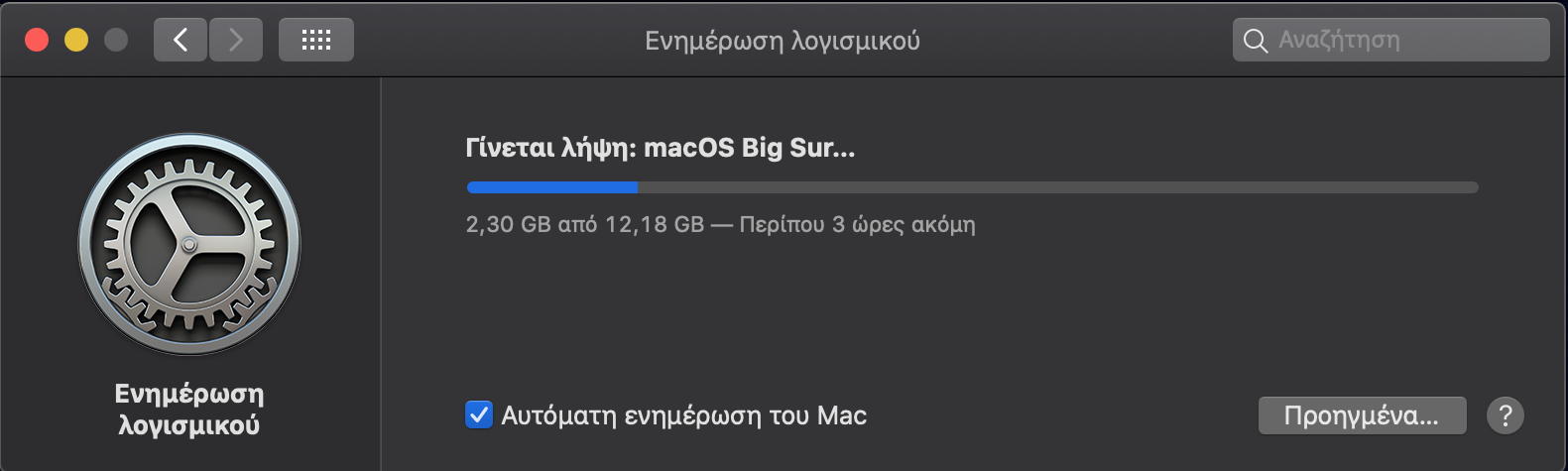Click the Ενημέρωση λογισμικού label under gear icon
Viewport: 1568px width, 471px height.
pyautogui.click(x=189, y=410)
